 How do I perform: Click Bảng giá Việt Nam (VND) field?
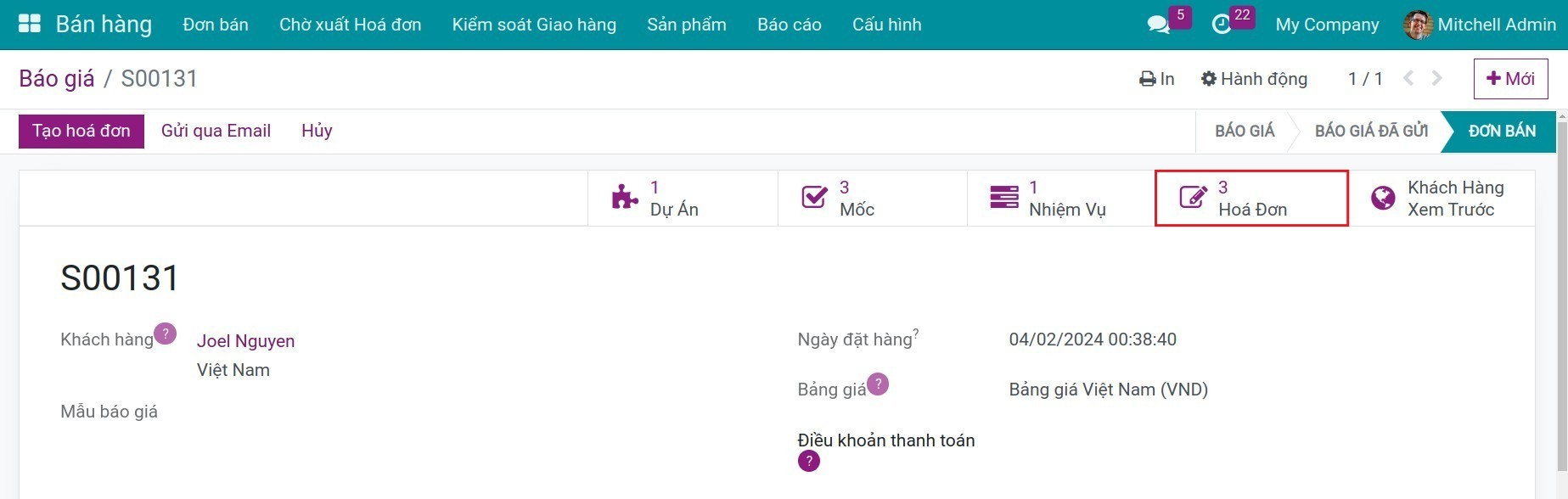click(x=1108, y=390)
